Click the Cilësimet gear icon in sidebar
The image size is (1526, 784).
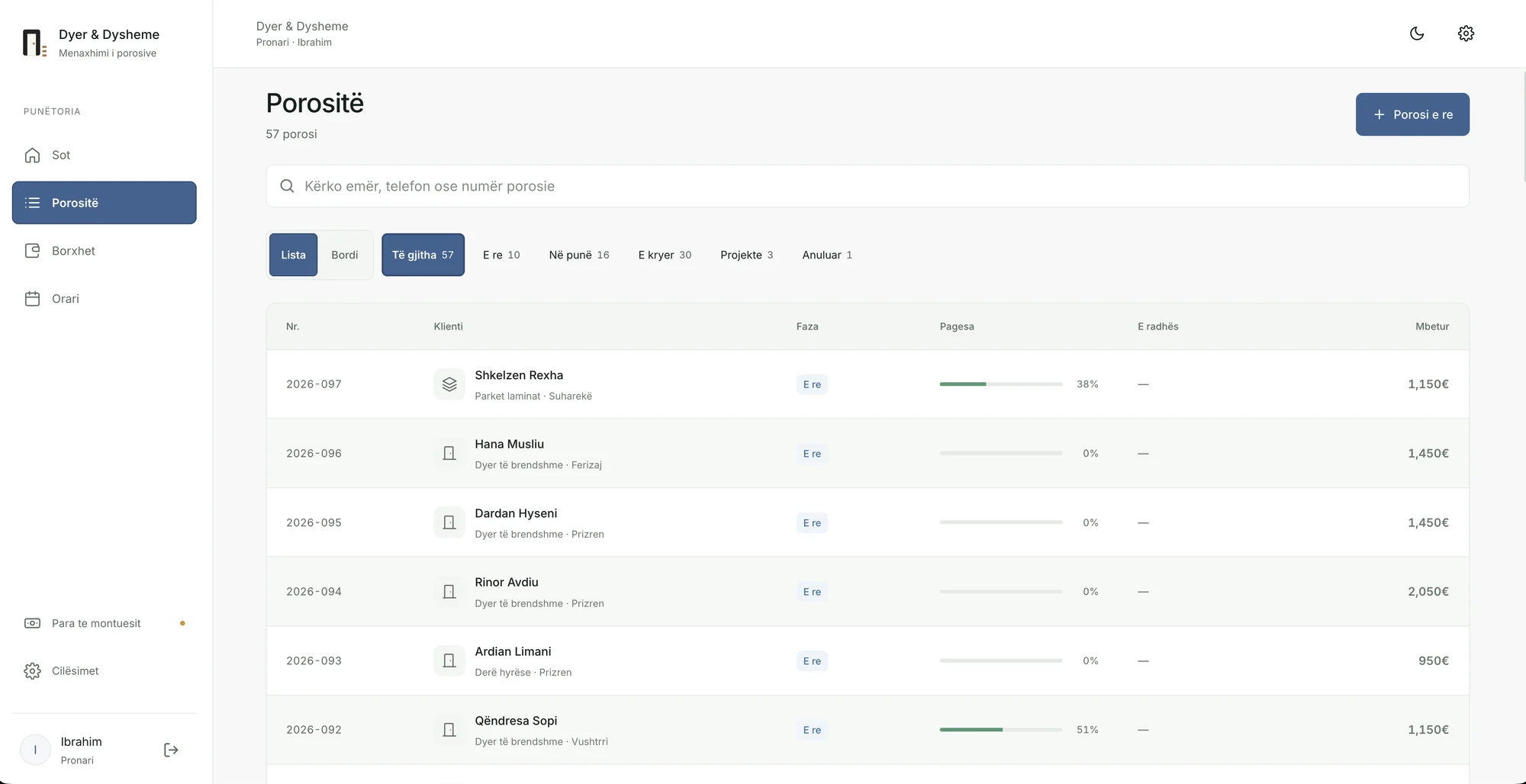(32, 671)
